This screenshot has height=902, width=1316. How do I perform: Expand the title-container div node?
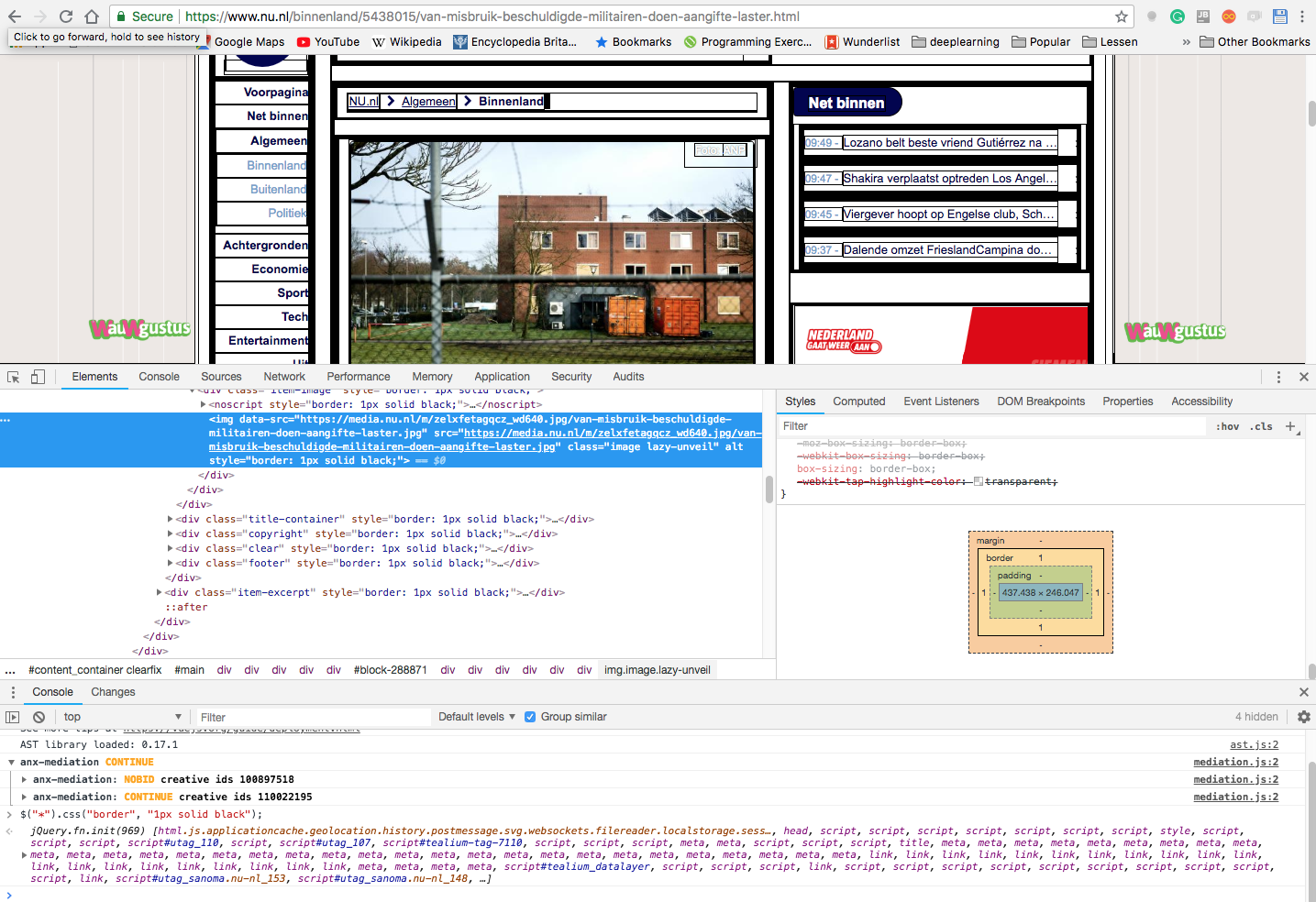pos(171,519)
